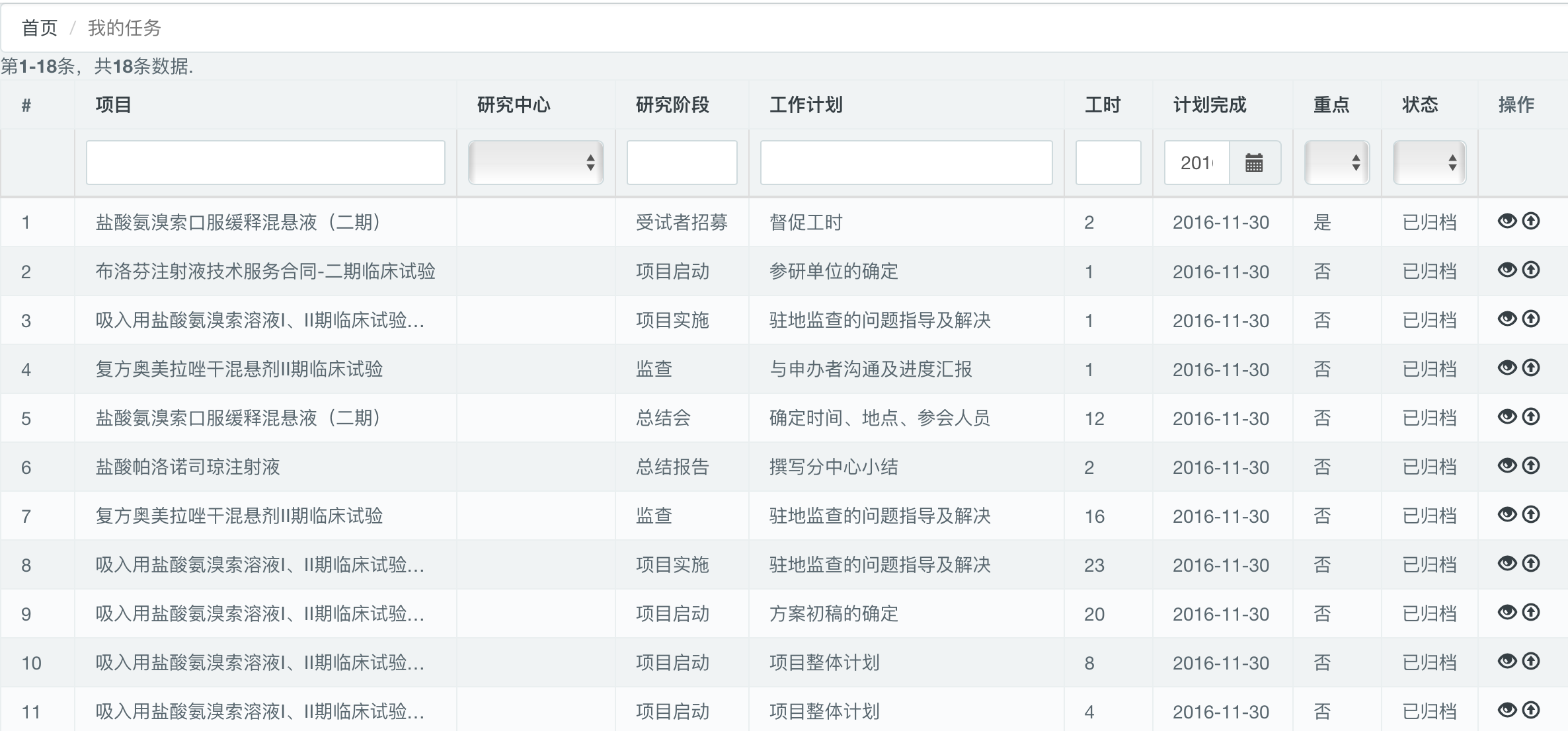Open eye icon for row 3

coord(1507,319)
